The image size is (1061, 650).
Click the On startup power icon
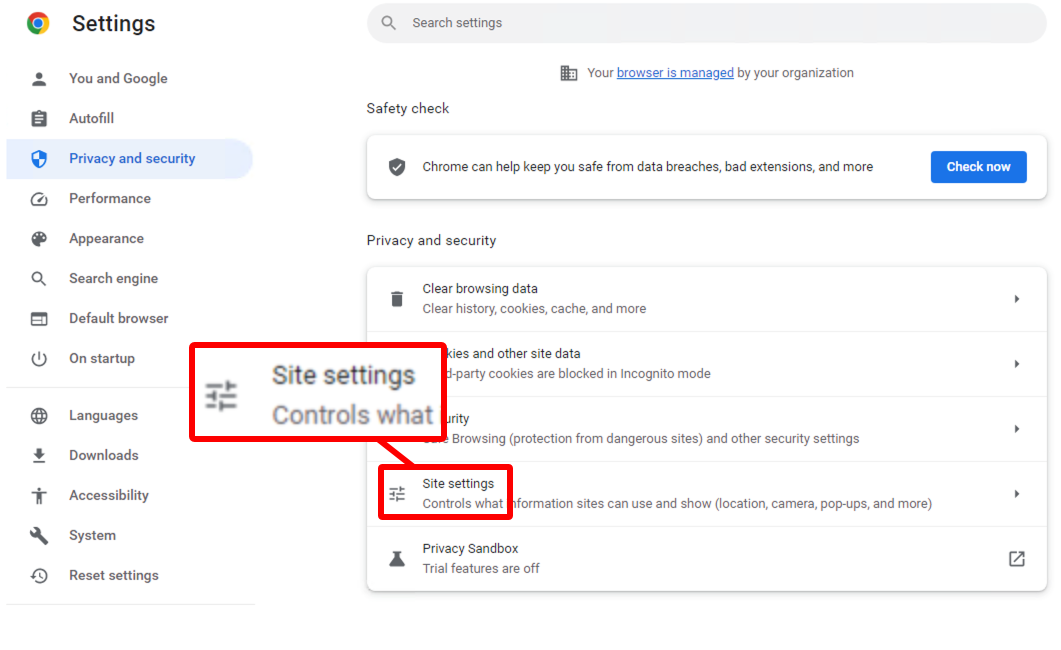[x=37, y=358]
